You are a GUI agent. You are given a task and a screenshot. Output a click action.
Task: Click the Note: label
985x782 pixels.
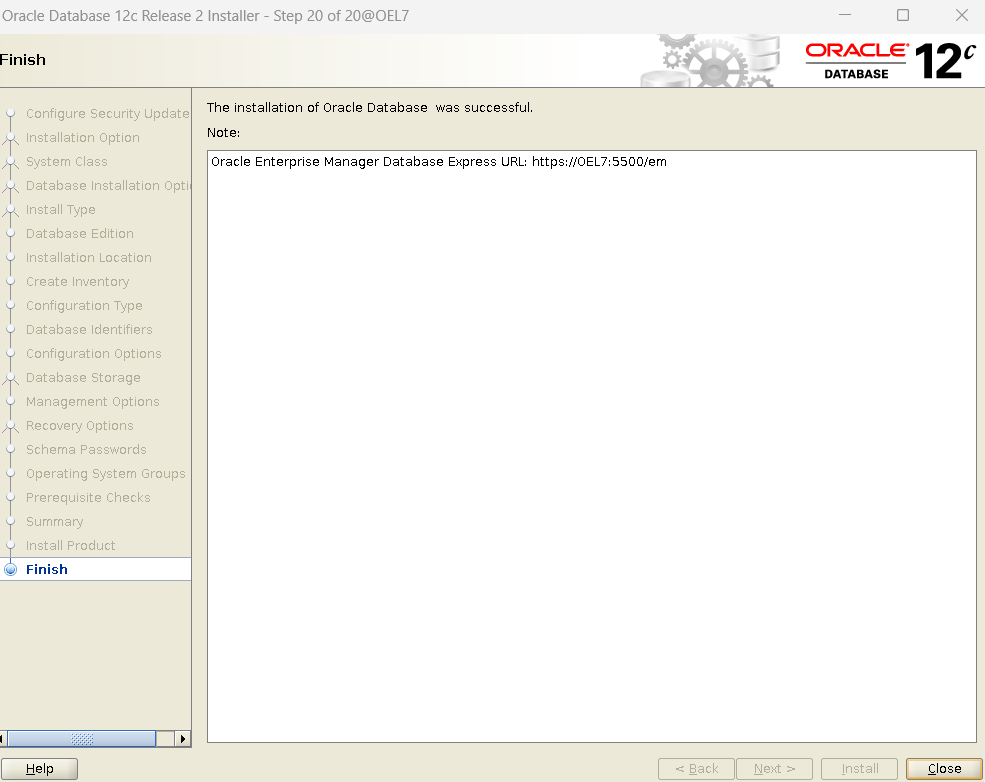[224, 133]
